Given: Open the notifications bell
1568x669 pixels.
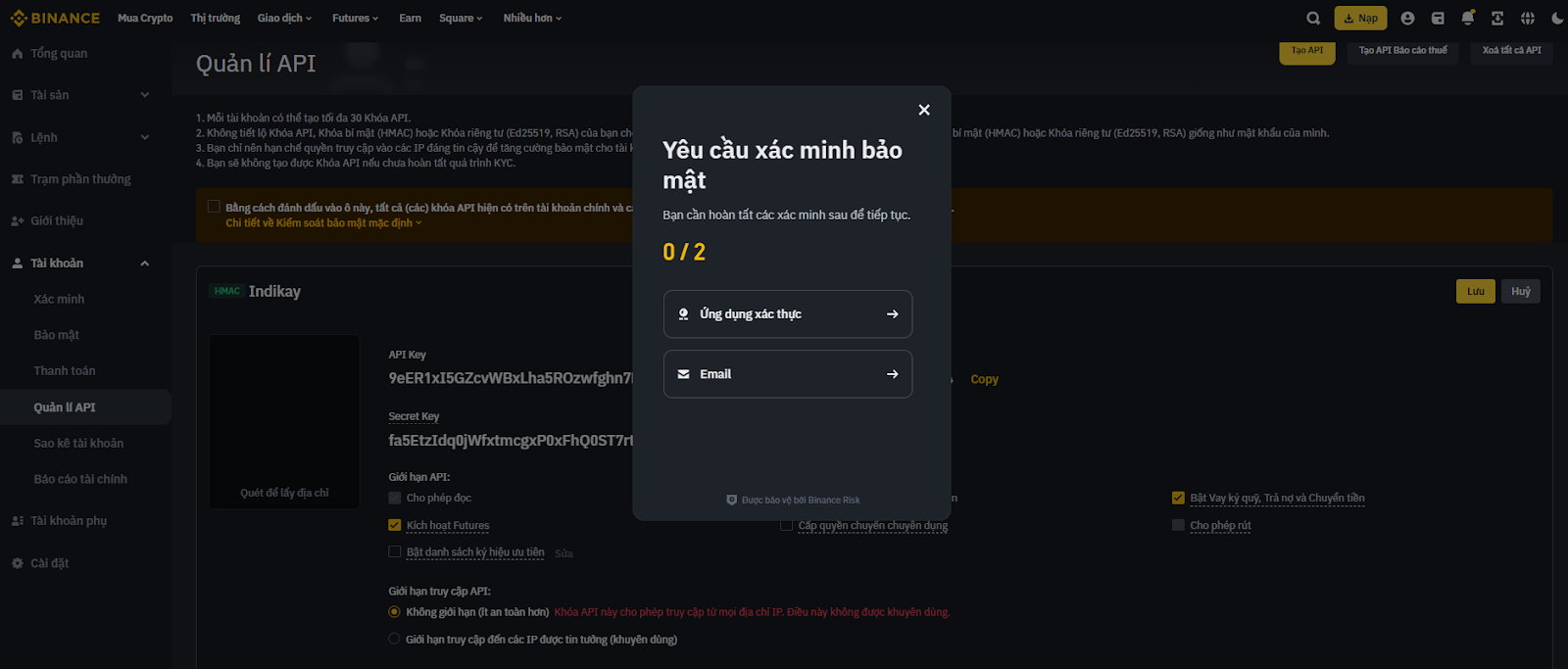Looking at the screenshot, I should (x=1467, y=18).
